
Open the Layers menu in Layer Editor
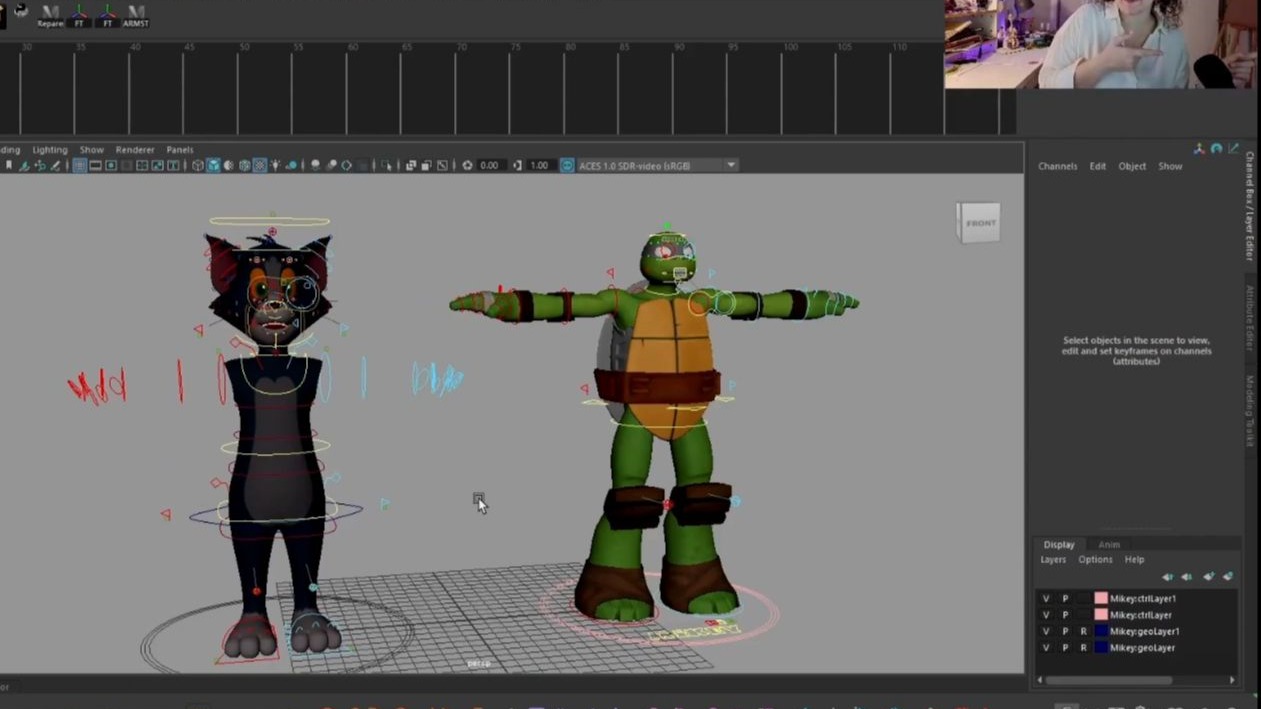tap(1053, 560)
